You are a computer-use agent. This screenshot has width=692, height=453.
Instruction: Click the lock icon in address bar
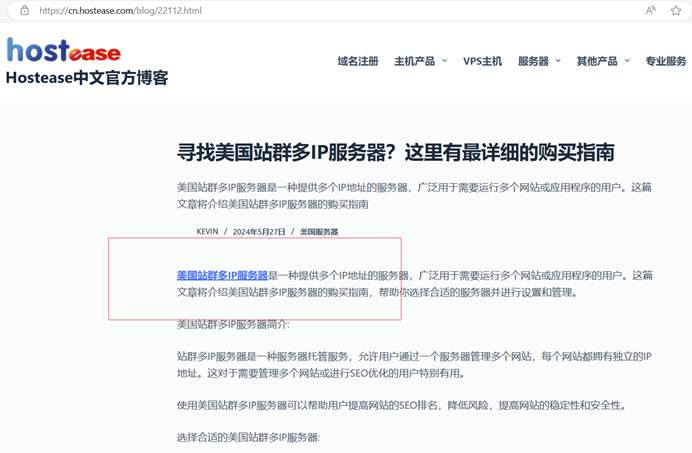tap(25, 11)
